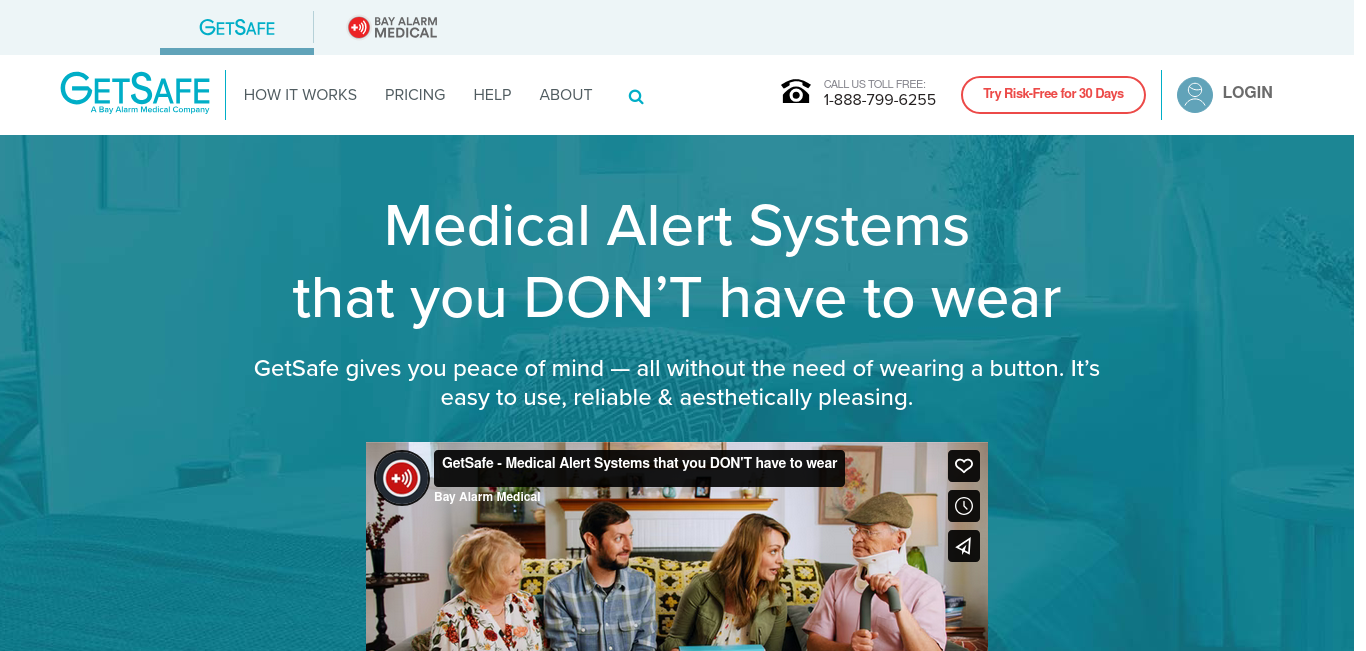Image resolution: width=1366 pixels, height=651 pixels.
Task: Click the Bay Alarm Medical channel name
Action: [x=487, y=497]
